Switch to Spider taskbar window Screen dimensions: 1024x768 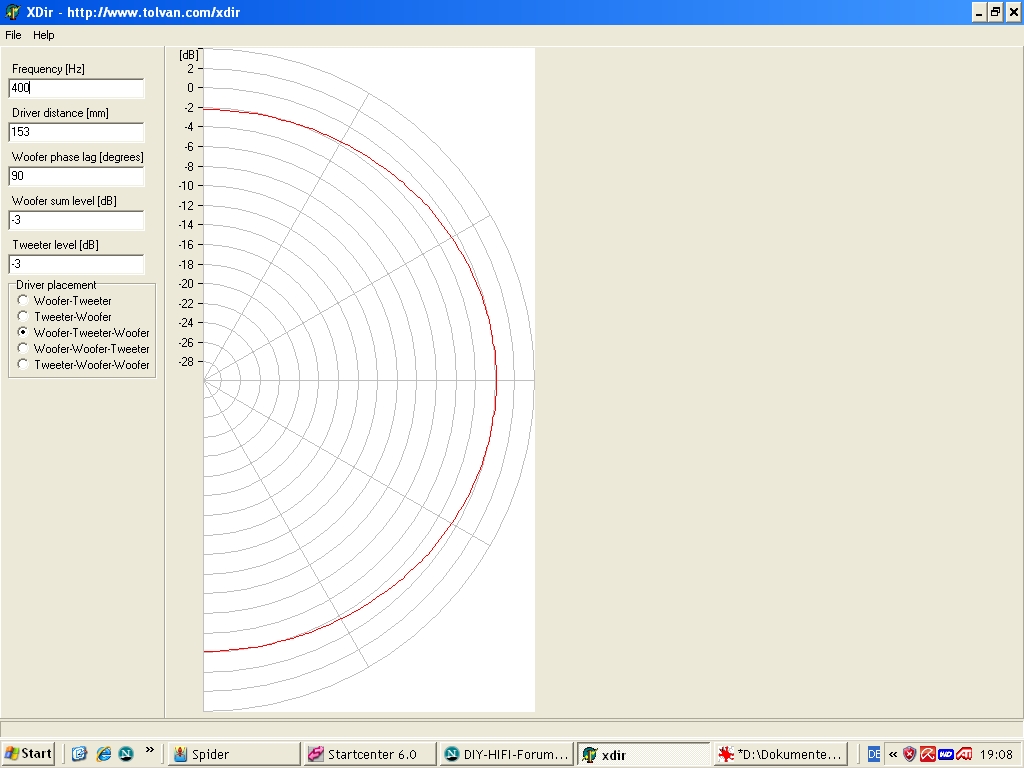click(x=233, y=754)
